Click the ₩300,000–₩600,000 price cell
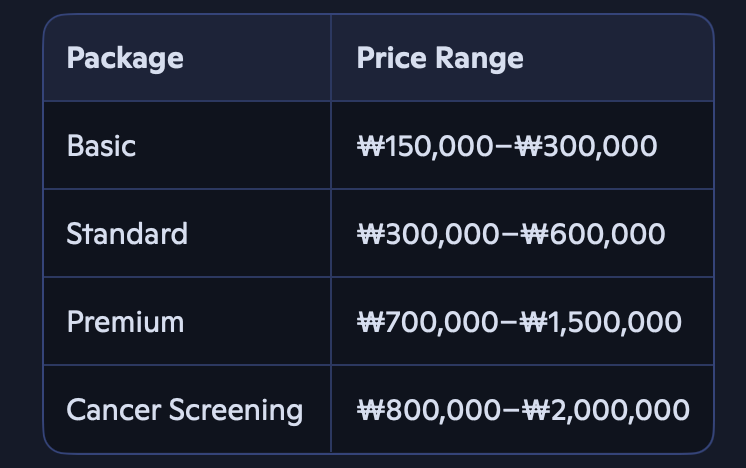This screenshot has height=468, width=746. point(522,234)
